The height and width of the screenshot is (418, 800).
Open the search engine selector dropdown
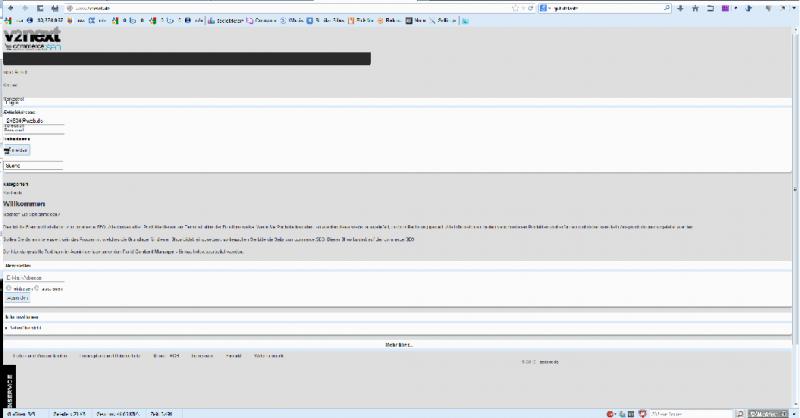[x=544, y=8]
